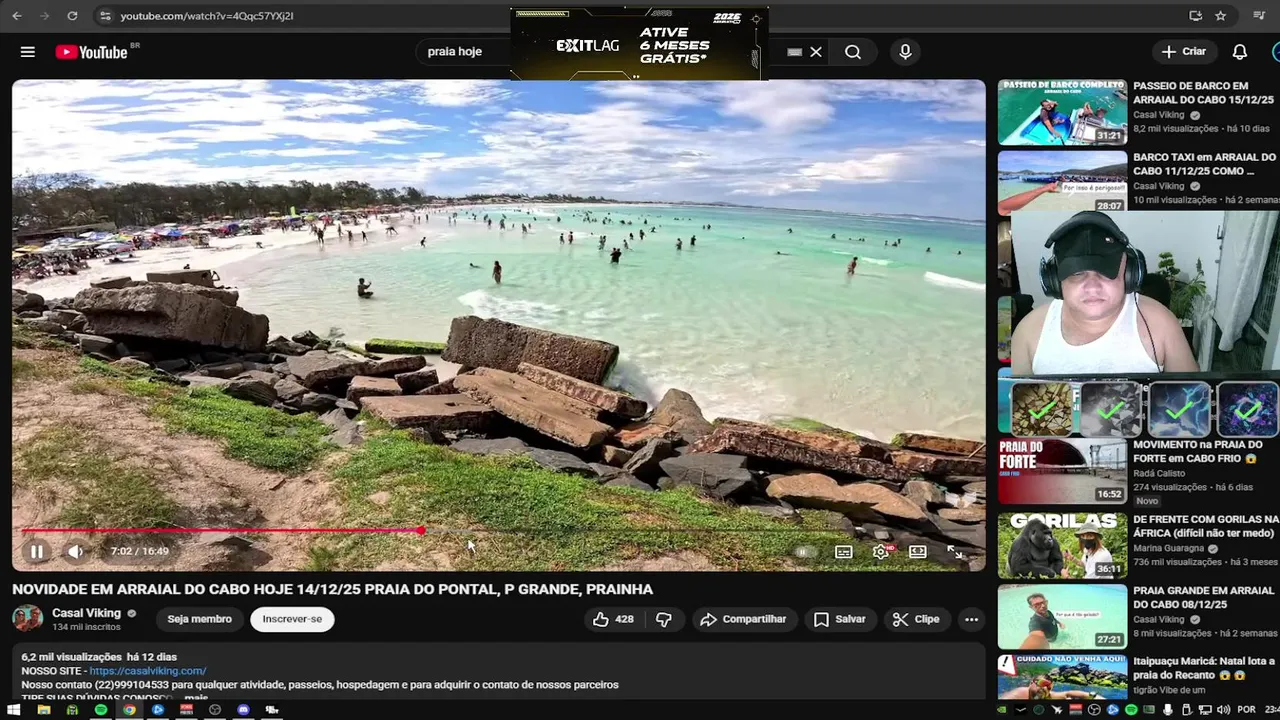Open File Explorer from the taskbar
The width and height of the screenshot is (1280, 720).
point(43,710)
